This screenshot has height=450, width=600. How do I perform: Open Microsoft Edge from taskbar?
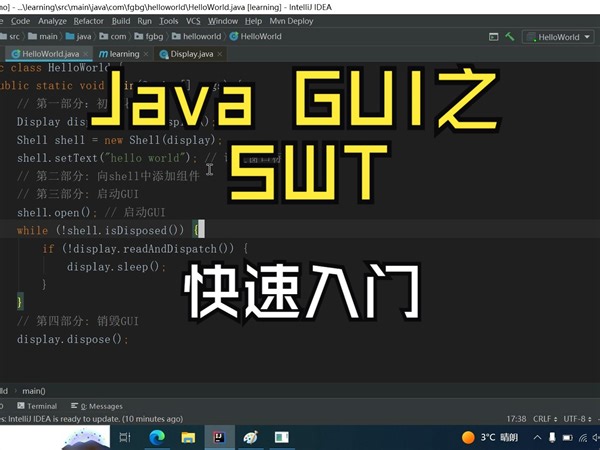[x=157, y=437]
